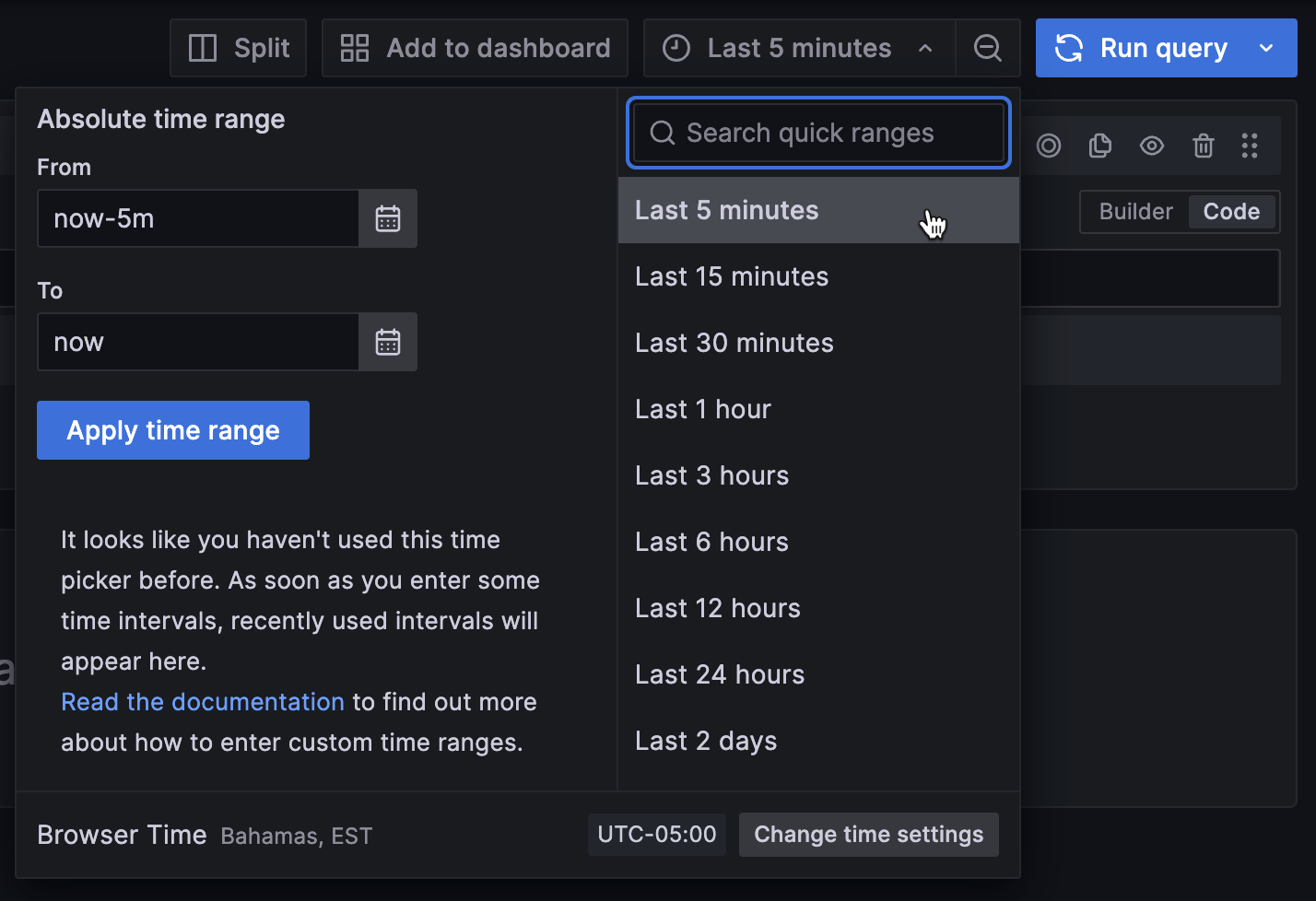This screenshot has height=901, width=1316.
Task: Delete the query with trash icon
Action: (x=1203, y=146)
